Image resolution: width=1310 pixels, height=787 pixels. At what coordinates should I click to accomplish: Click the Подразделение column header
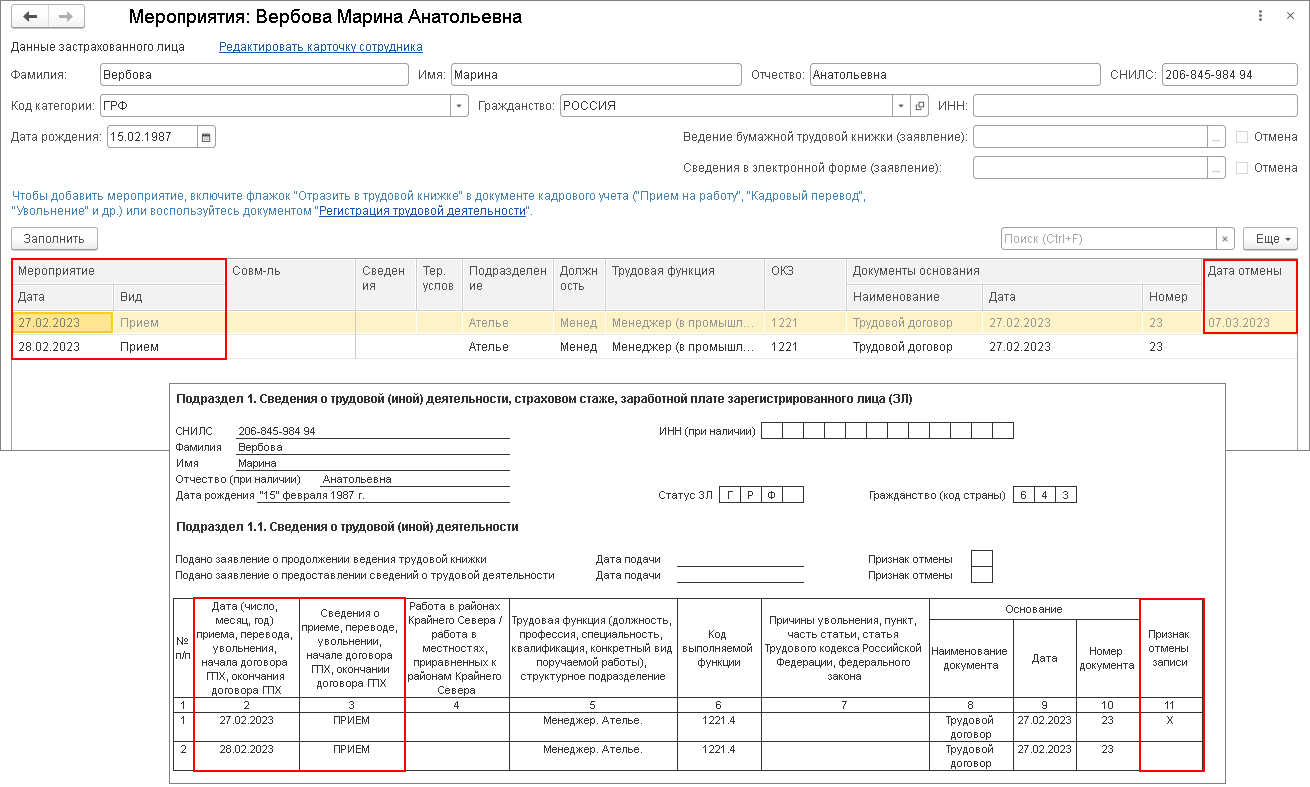click(509, 284)
